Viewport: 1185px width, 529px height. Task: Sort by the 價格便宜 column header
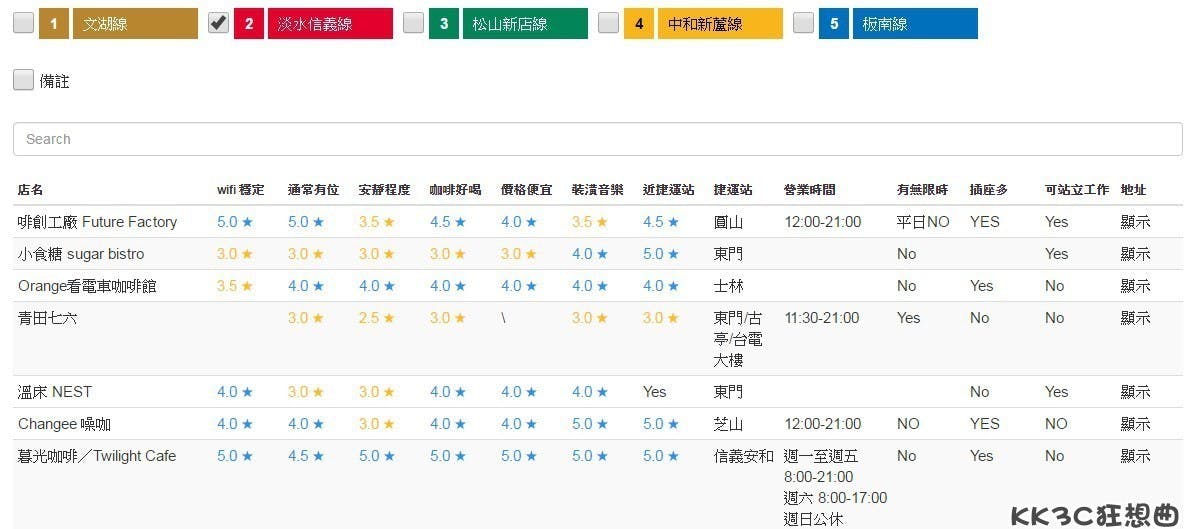526,190
